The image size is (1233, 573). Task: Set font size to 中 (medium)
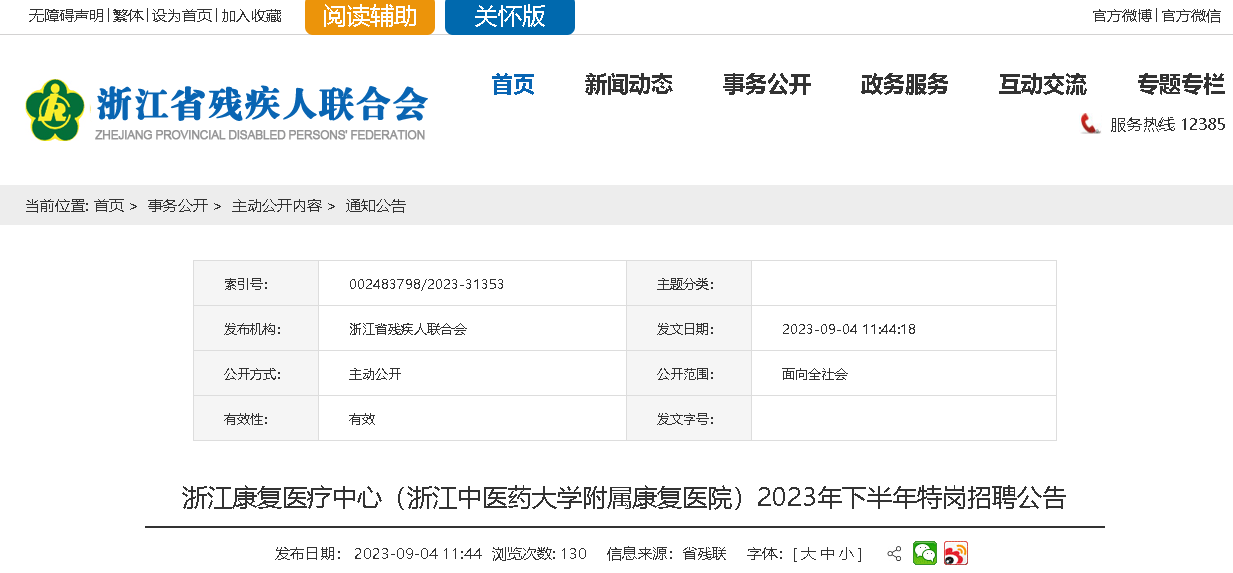(826, 554)
